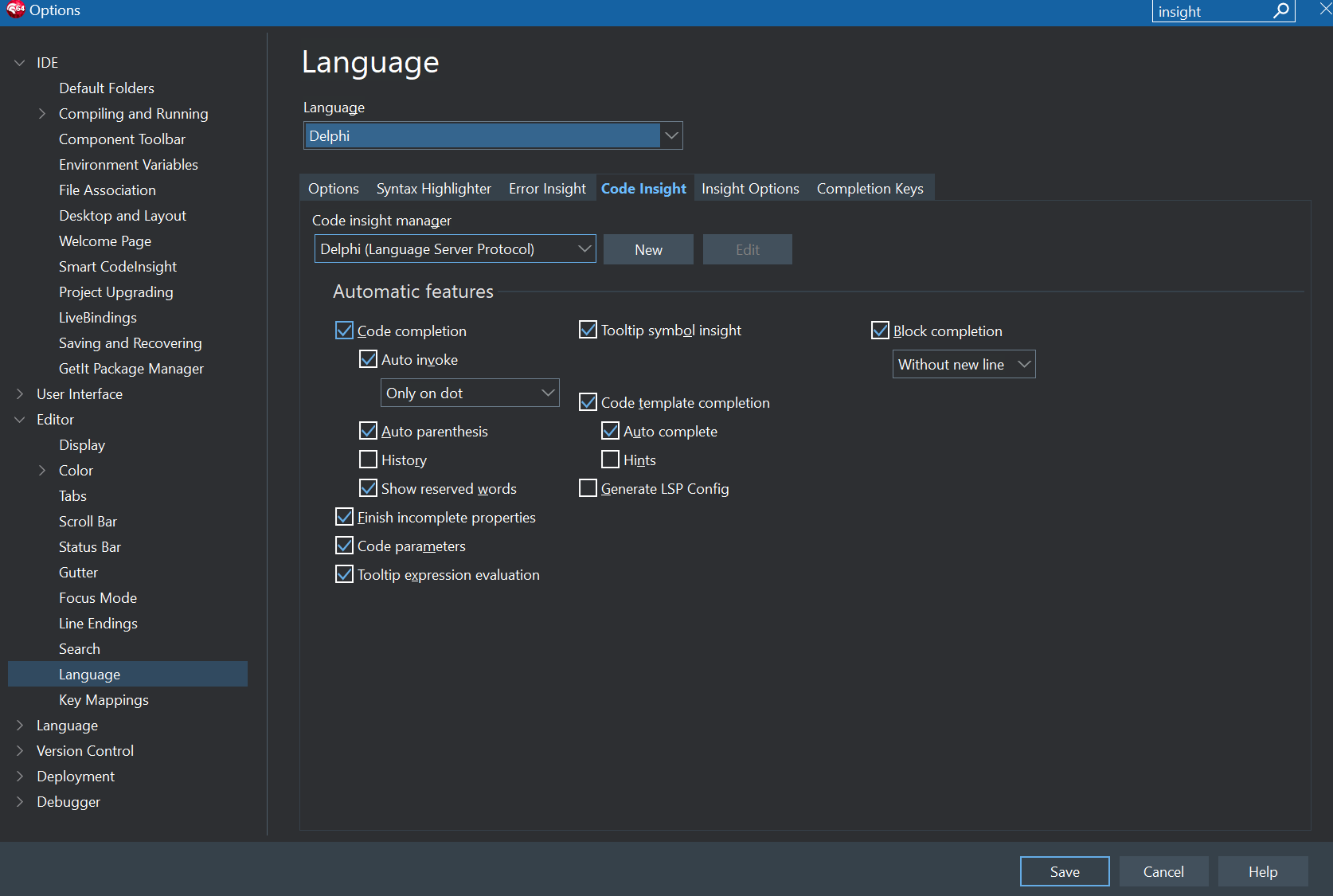The width and height of the screenshot is (1333, 896).
Task: Expand the Version Control node
Action: pos(20,751)
